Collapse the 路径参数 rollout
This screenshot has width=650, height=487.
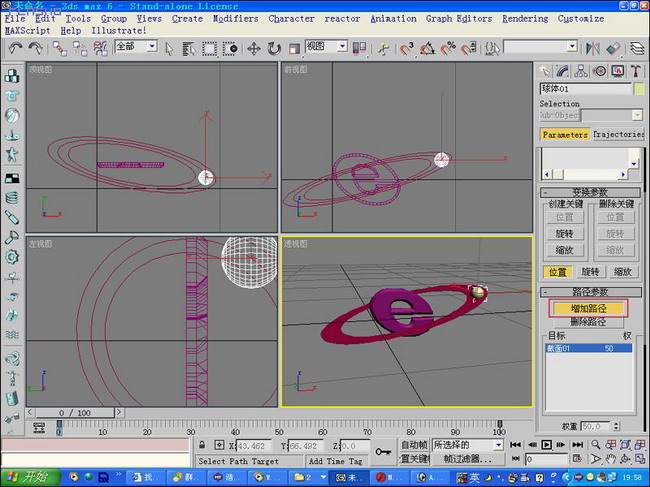590,292
